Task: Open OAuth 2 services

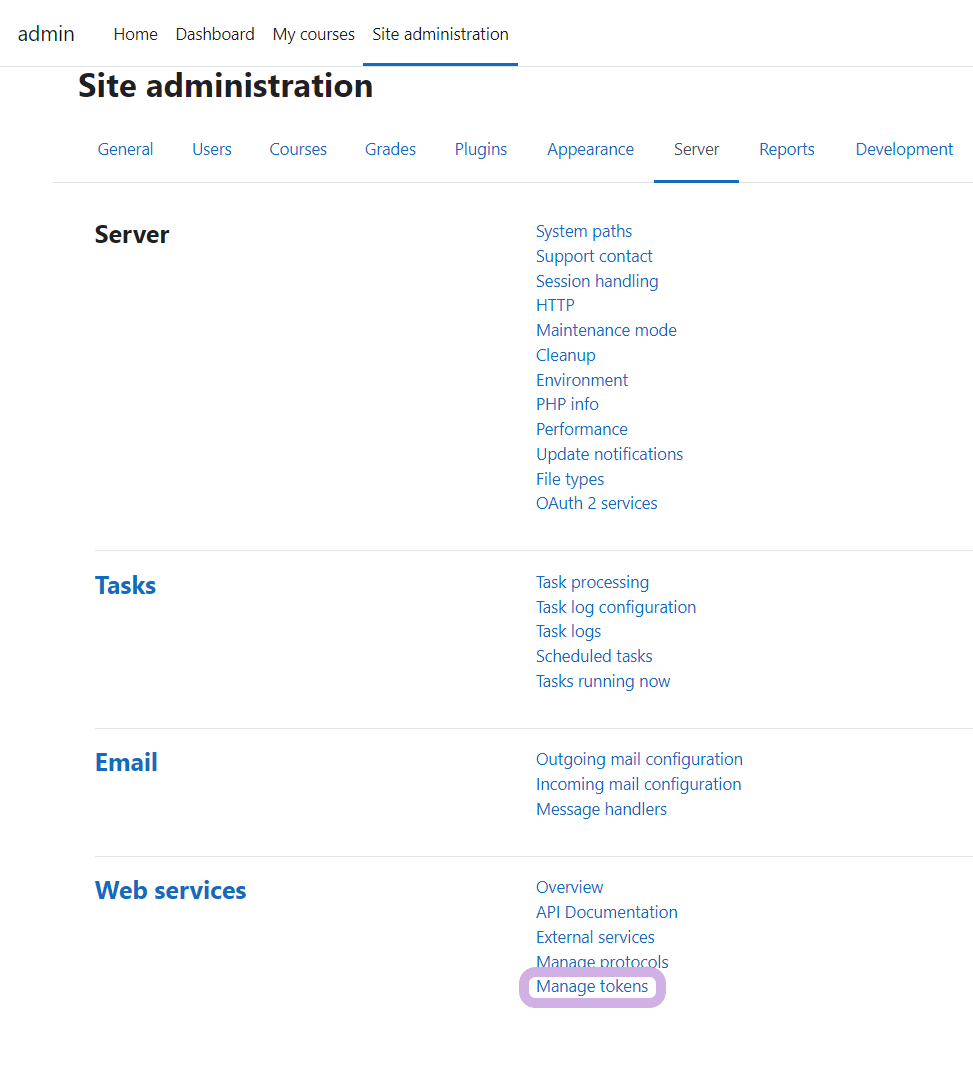Action: [596, 503]
